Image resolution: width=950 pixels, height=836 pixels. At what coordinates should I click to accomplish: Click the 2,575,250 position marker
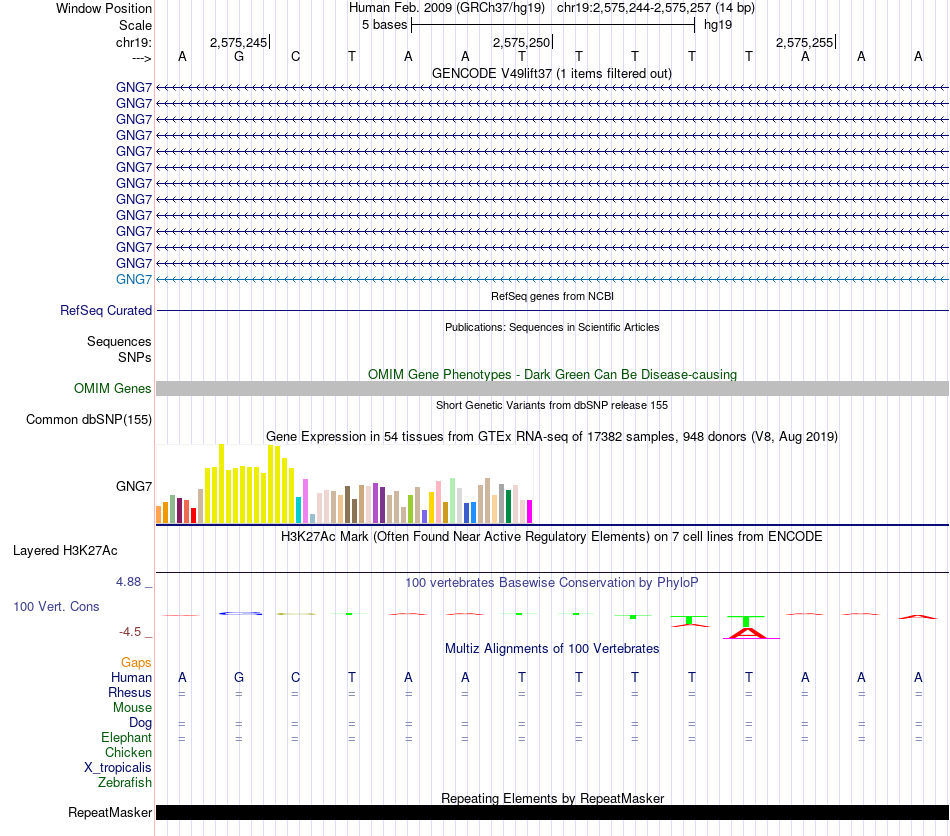(522, 42)
